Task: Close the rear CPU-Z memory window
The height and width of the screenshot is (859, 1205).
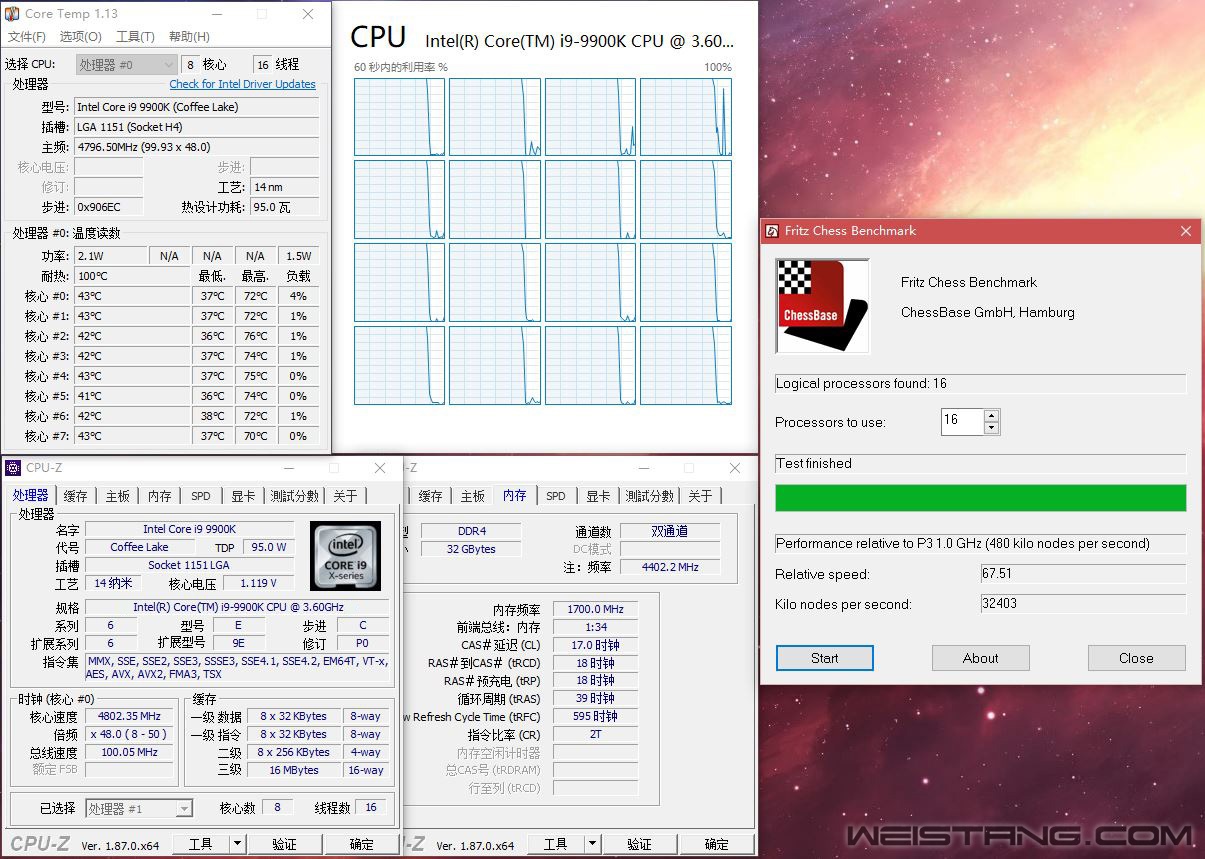Action: pyautogui.click(x=736, y=467)
